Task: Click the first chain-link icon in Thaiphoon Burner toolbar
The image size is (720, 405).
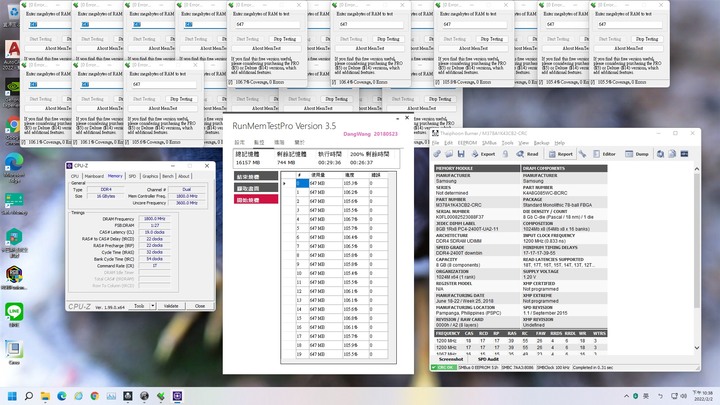Action: 437,154
